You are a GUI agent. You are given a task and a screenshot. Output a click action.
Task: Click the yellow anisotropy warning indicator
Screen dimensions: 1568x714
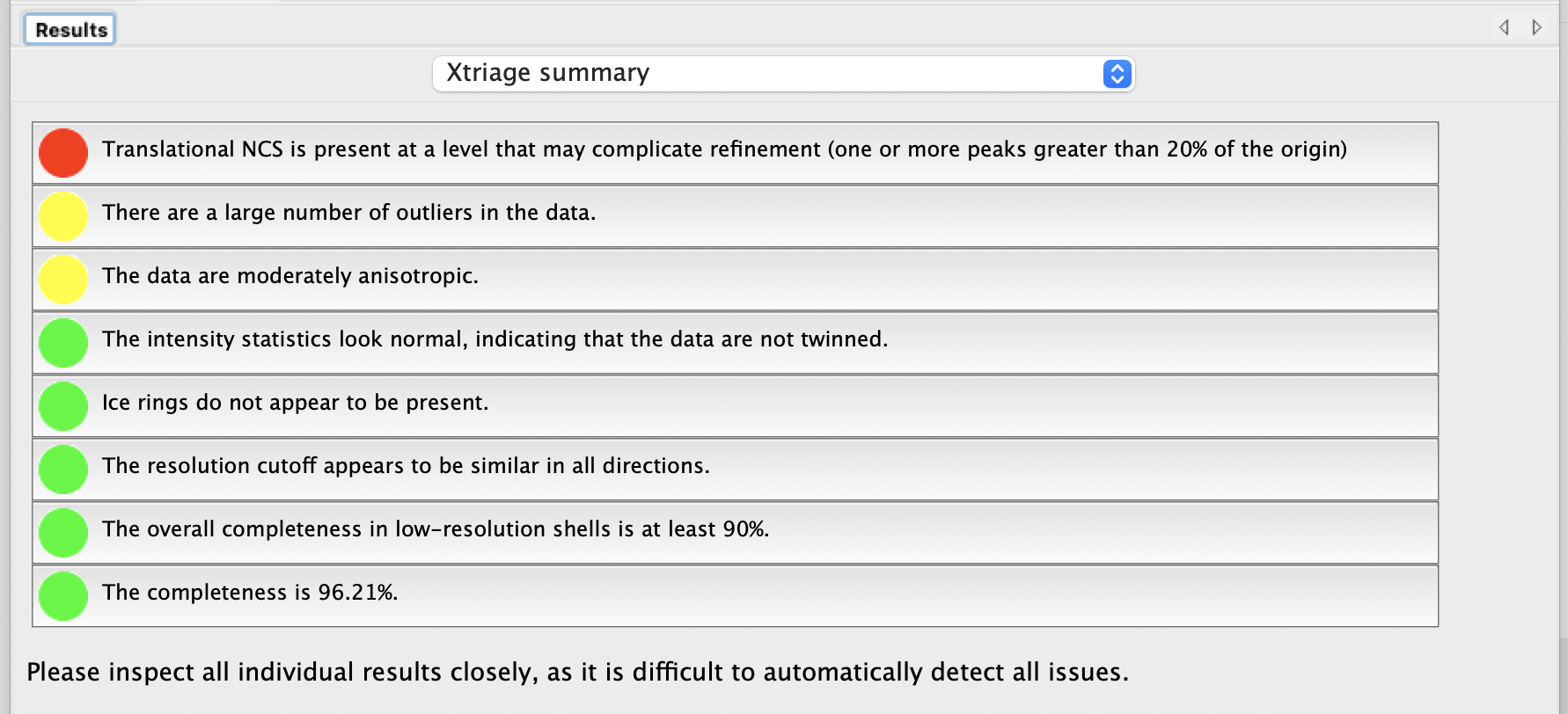(63, 280)
